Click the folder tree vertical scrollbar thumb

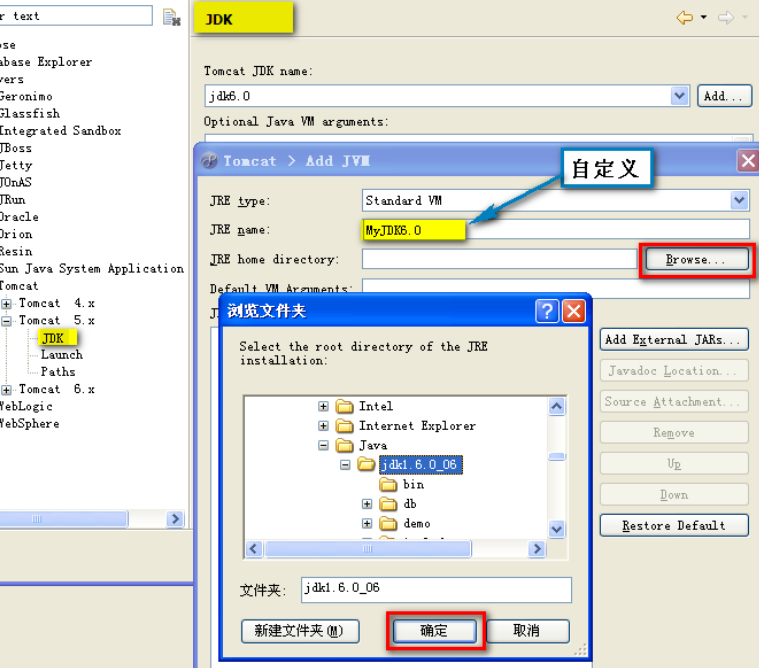pyautogui.click(x=556, y=456)
